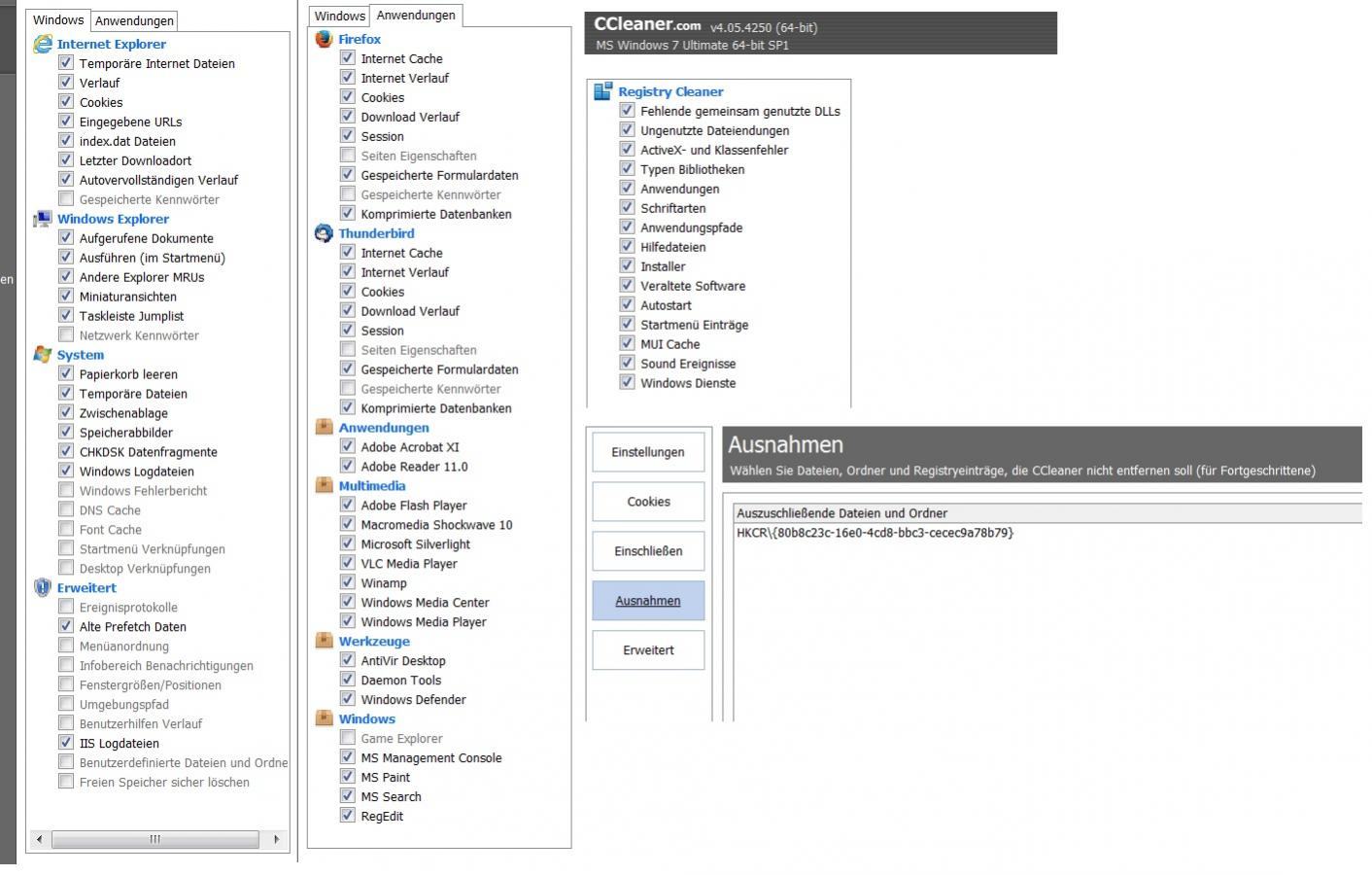Click the Werkzeuge category box icon
The width and height of the screenshot is (1372, 875).
click(x=324, y=641)
